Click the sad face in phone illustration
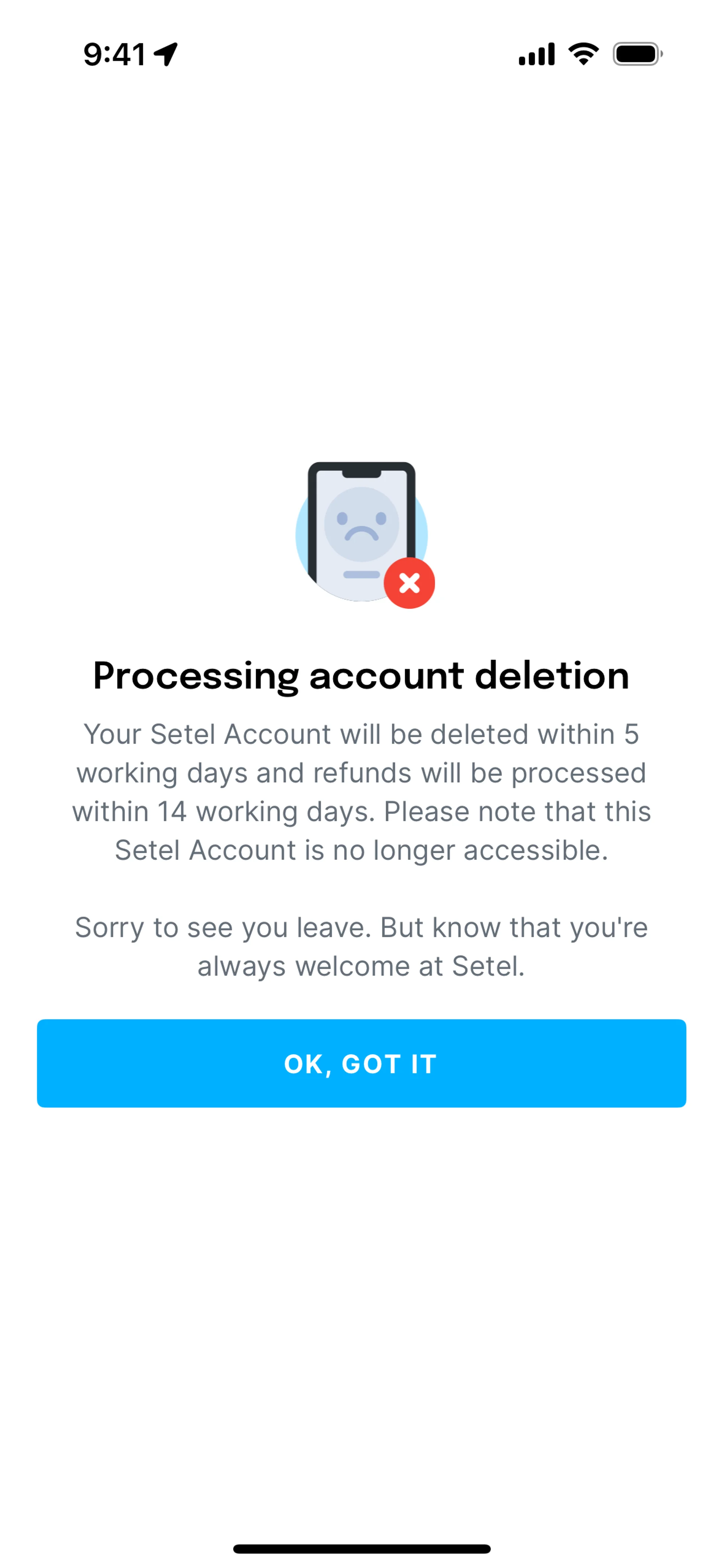This screenshot has width=723, height=1568. click(361, 524)
